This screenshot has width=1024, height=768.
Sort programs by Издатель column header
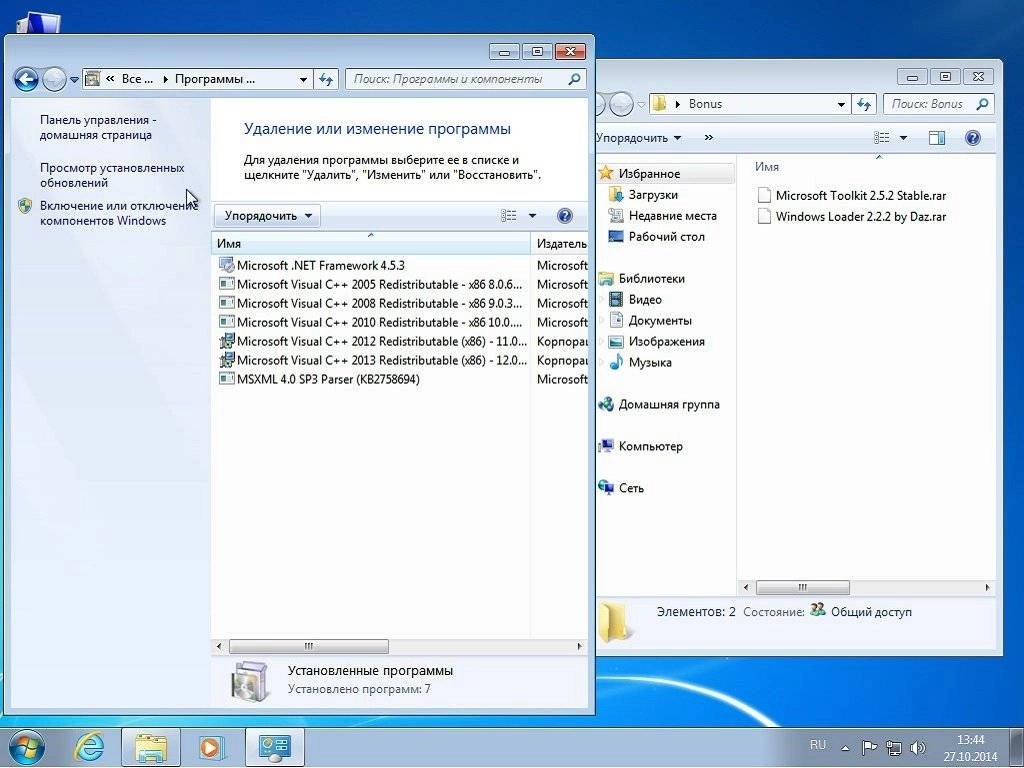pyautogui.click(x=560, y=244)
